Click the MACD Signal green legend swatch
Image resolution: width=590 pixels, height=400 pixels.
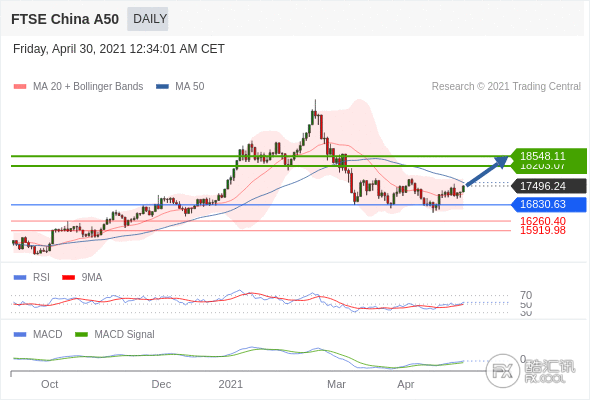pos(81,335)
